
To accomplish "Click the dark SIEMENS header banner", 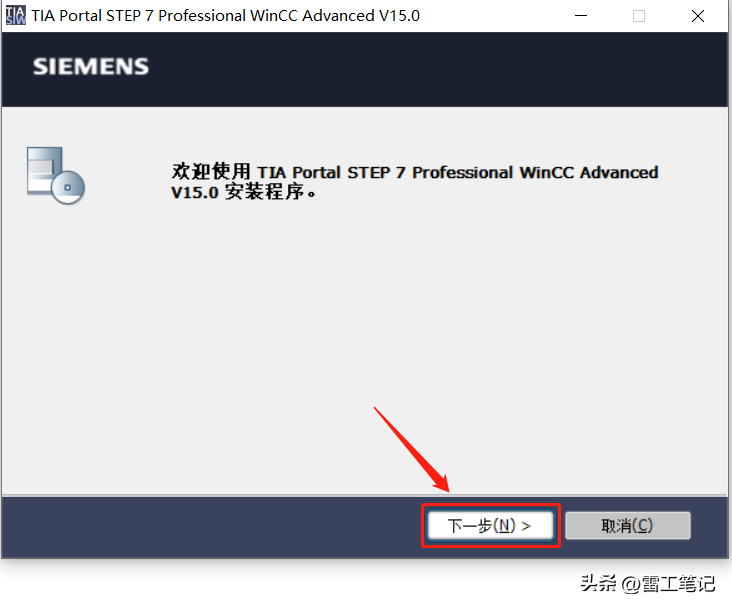I will tap(365, 69).
